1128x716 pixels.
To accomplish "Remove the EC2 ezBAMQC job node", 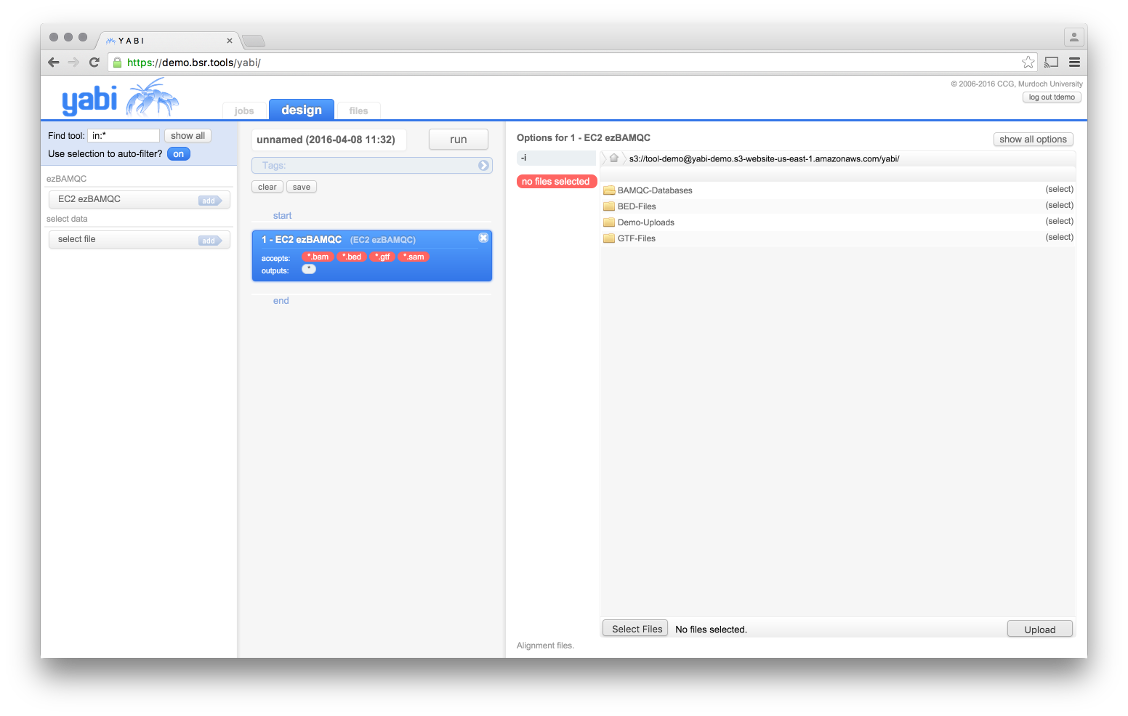I will tap(483, 237).
